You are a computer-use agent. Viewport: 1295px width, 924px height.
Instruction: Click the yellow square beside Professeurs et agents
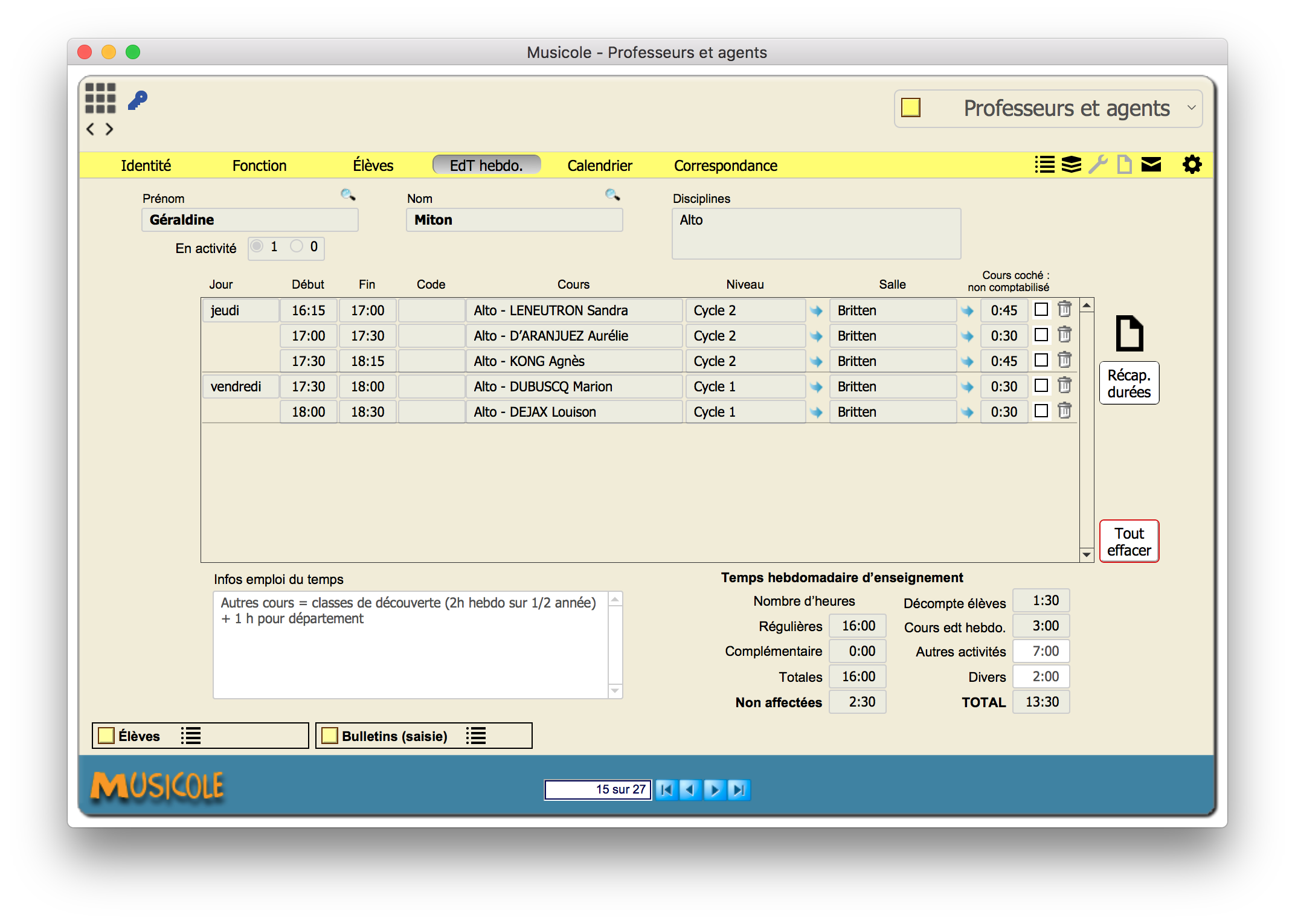(911, 107)
